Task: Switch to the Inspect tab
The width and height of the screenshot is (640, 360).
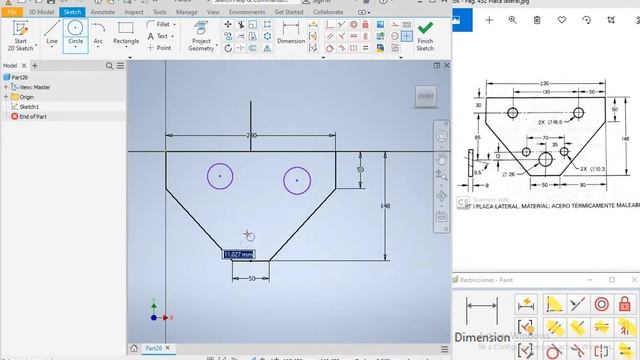Action: pos(134,12)
